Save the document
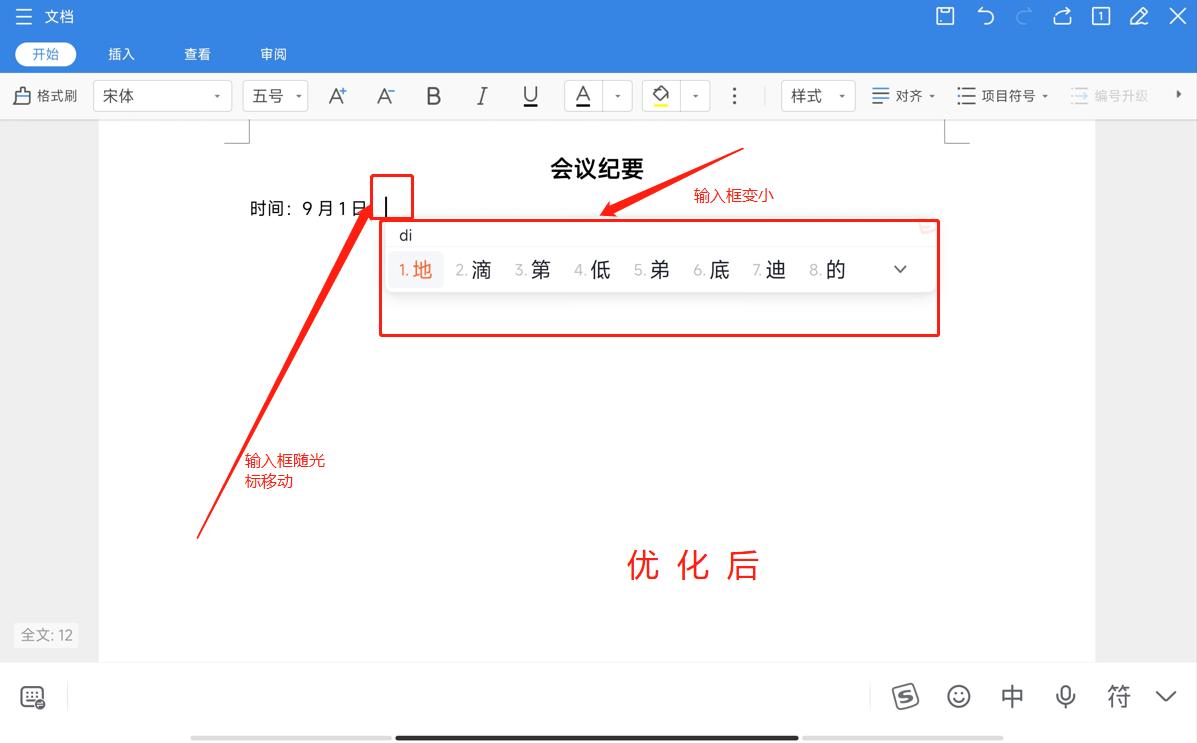The width and height of the screenshot is (1197, 743). click(943, 16)
